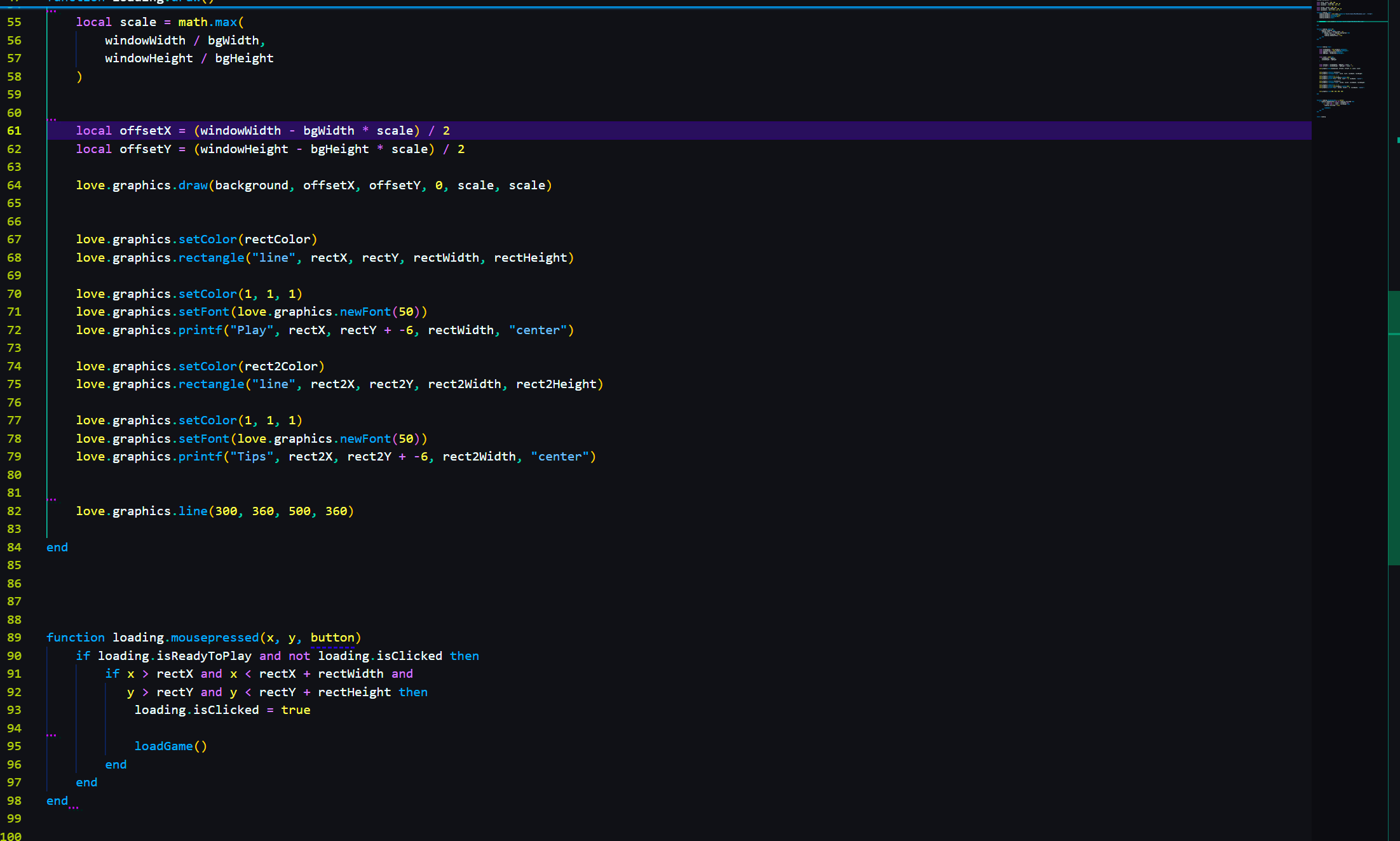Viewport: 1400px width, 841px height.
Task: Click 'mousepressed' on line 89
Action: pyautogui.click(x=215, y=638)
